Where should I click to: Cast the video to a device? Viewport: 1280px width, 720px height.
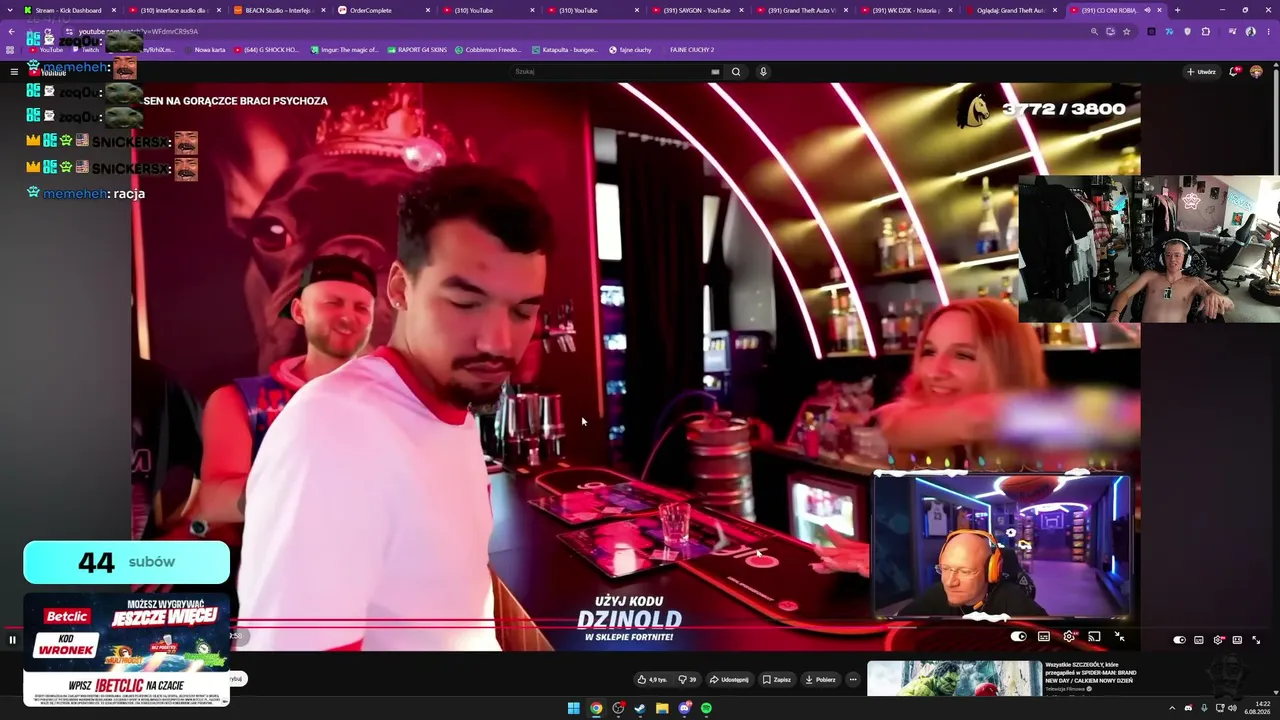click(x=1094, y=637)
